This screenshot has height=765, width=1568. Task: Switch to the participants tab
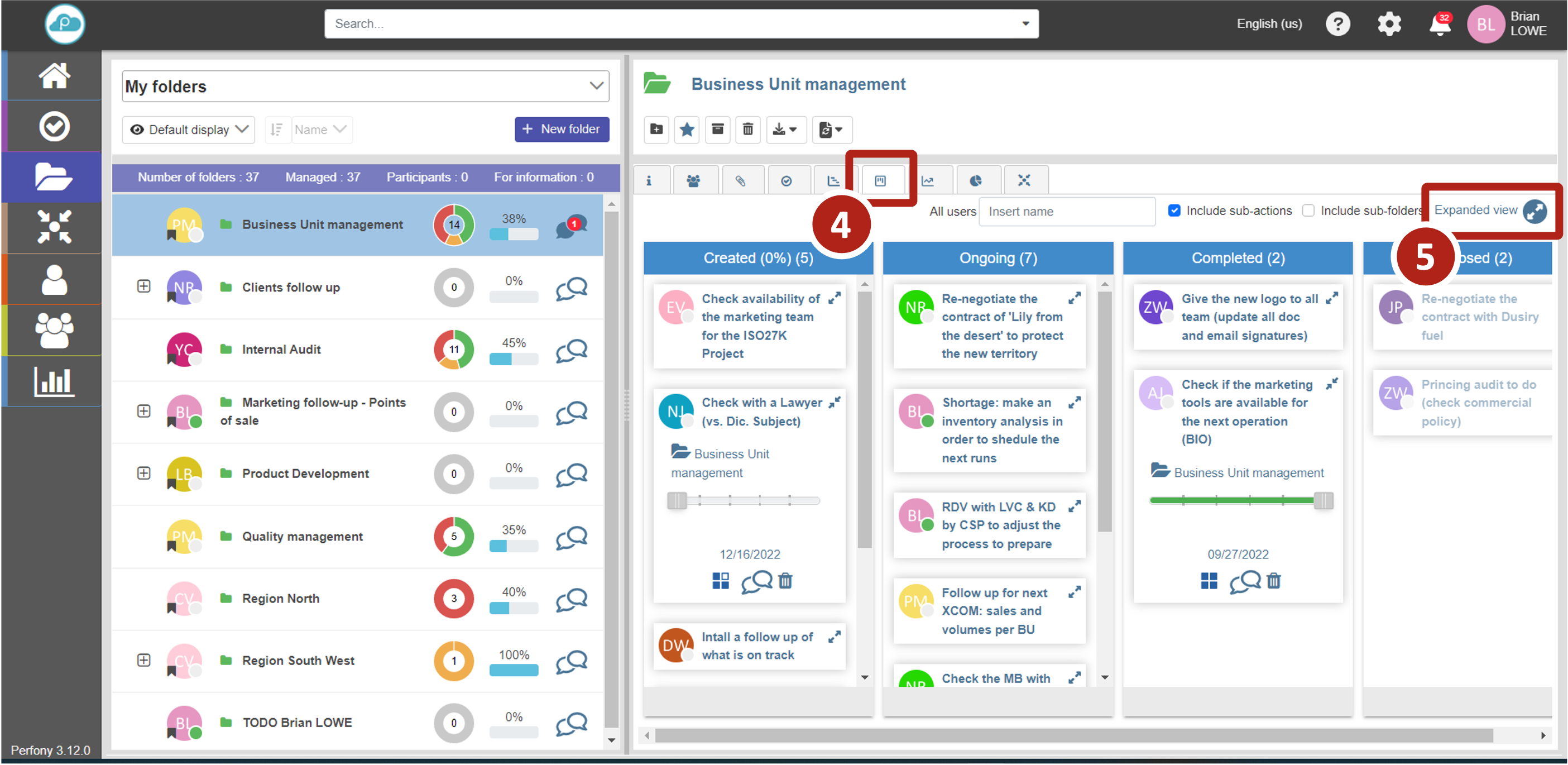tap(693, 181)
